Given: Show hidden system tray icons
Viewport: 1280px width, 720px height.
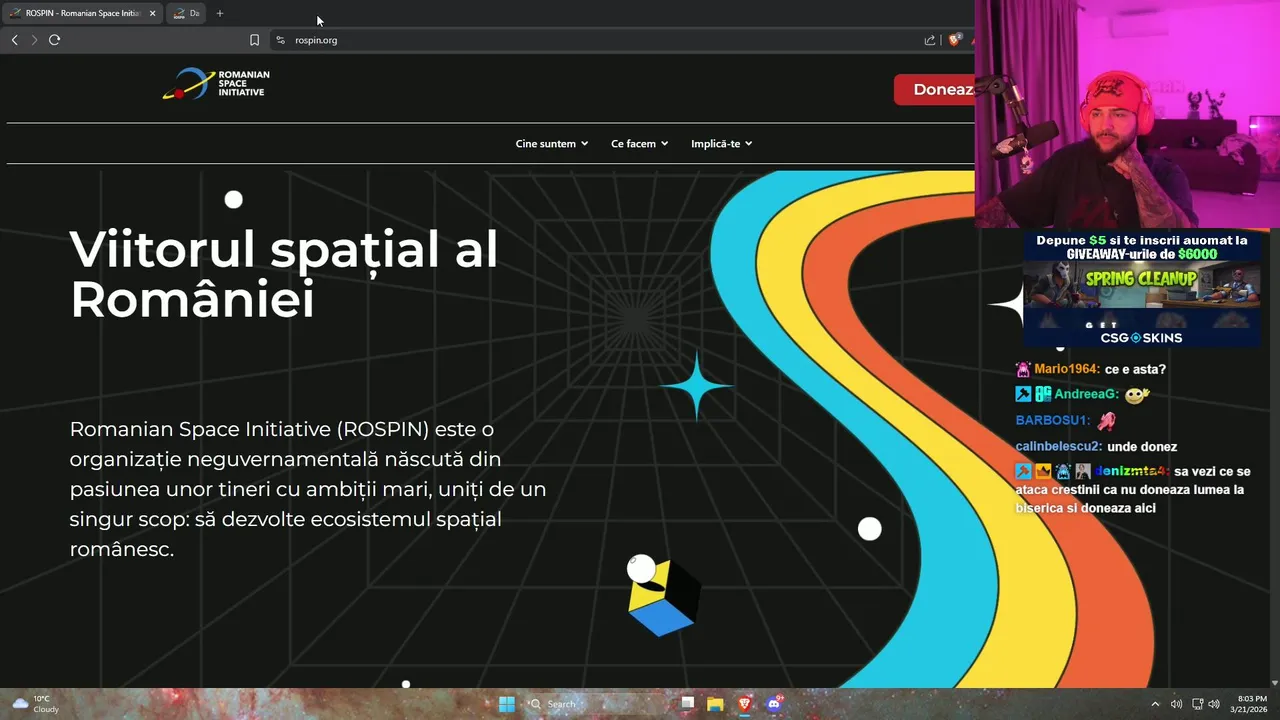Looking at the screenshot, I should (x=1155, y=704).
